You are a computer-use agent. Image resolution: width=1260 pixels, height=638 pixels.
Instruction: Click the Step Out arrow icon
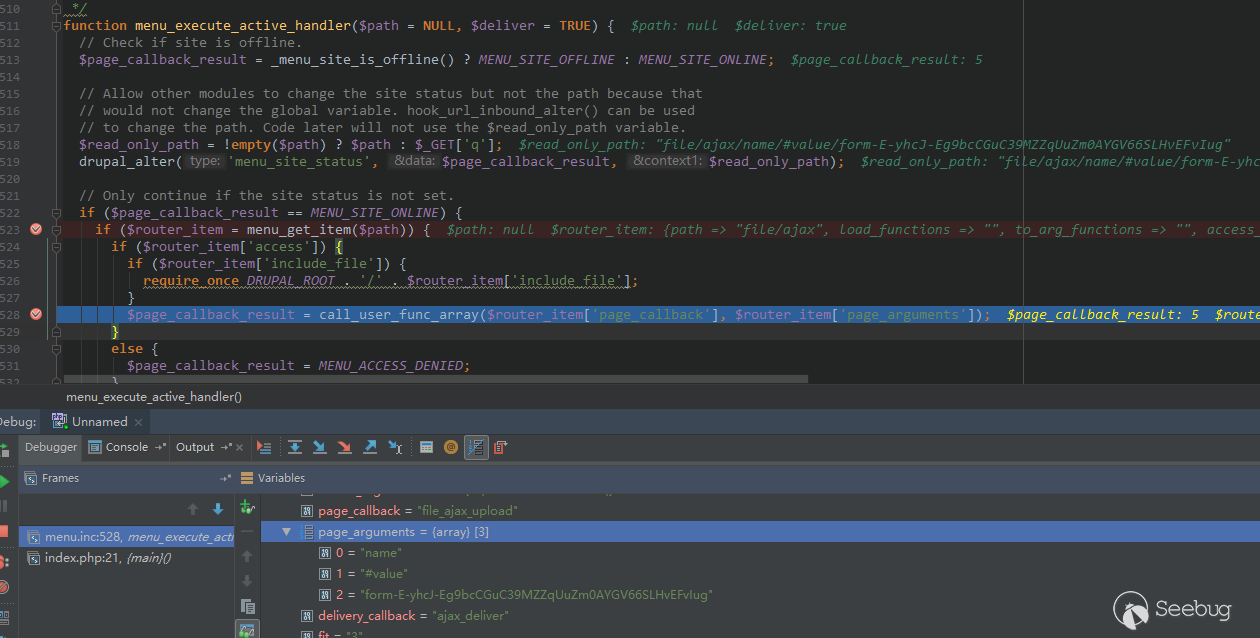click(x=369, y=447)
